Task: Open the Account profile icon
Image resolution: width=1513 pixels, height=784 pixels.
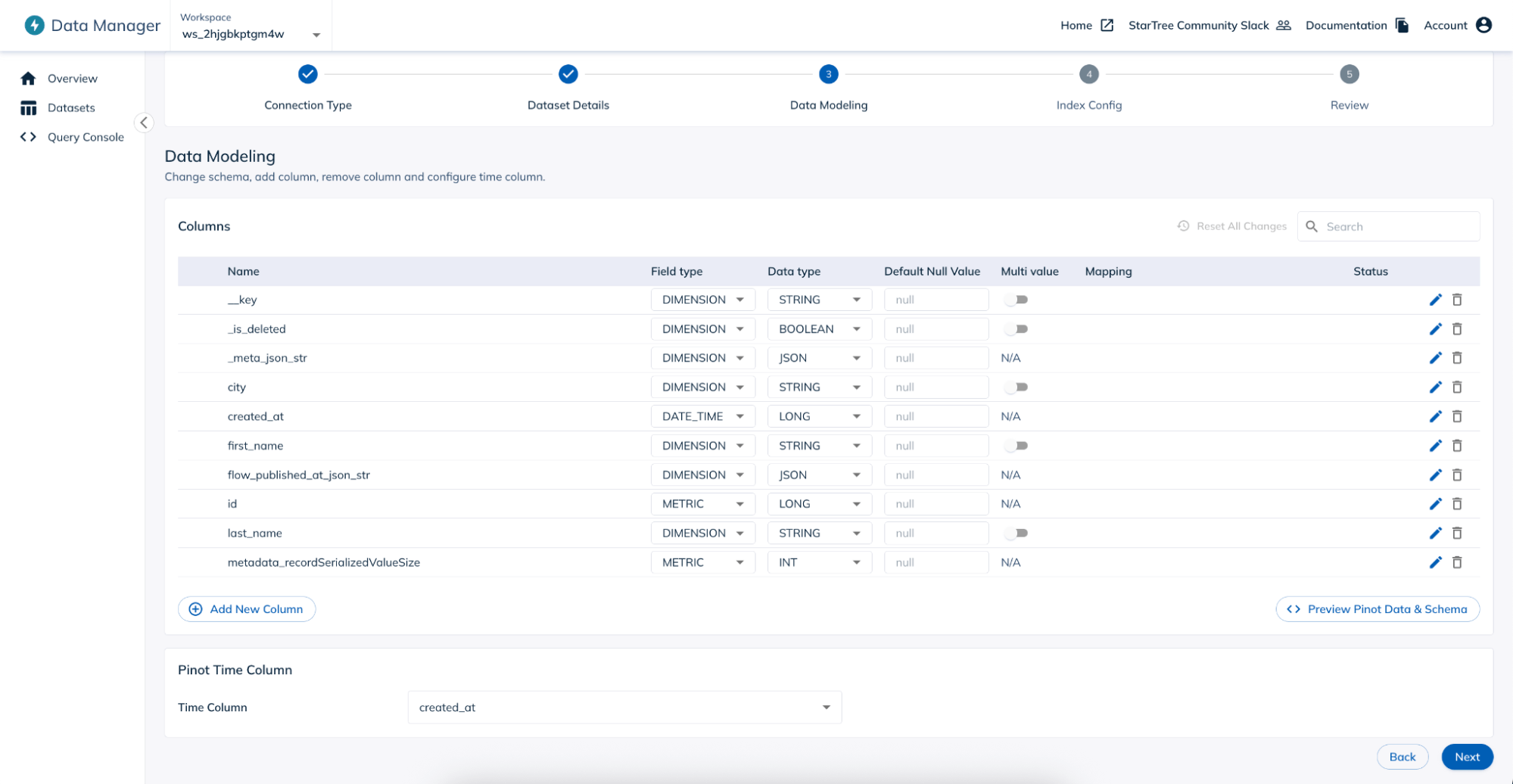Action: click(1483, 25)
